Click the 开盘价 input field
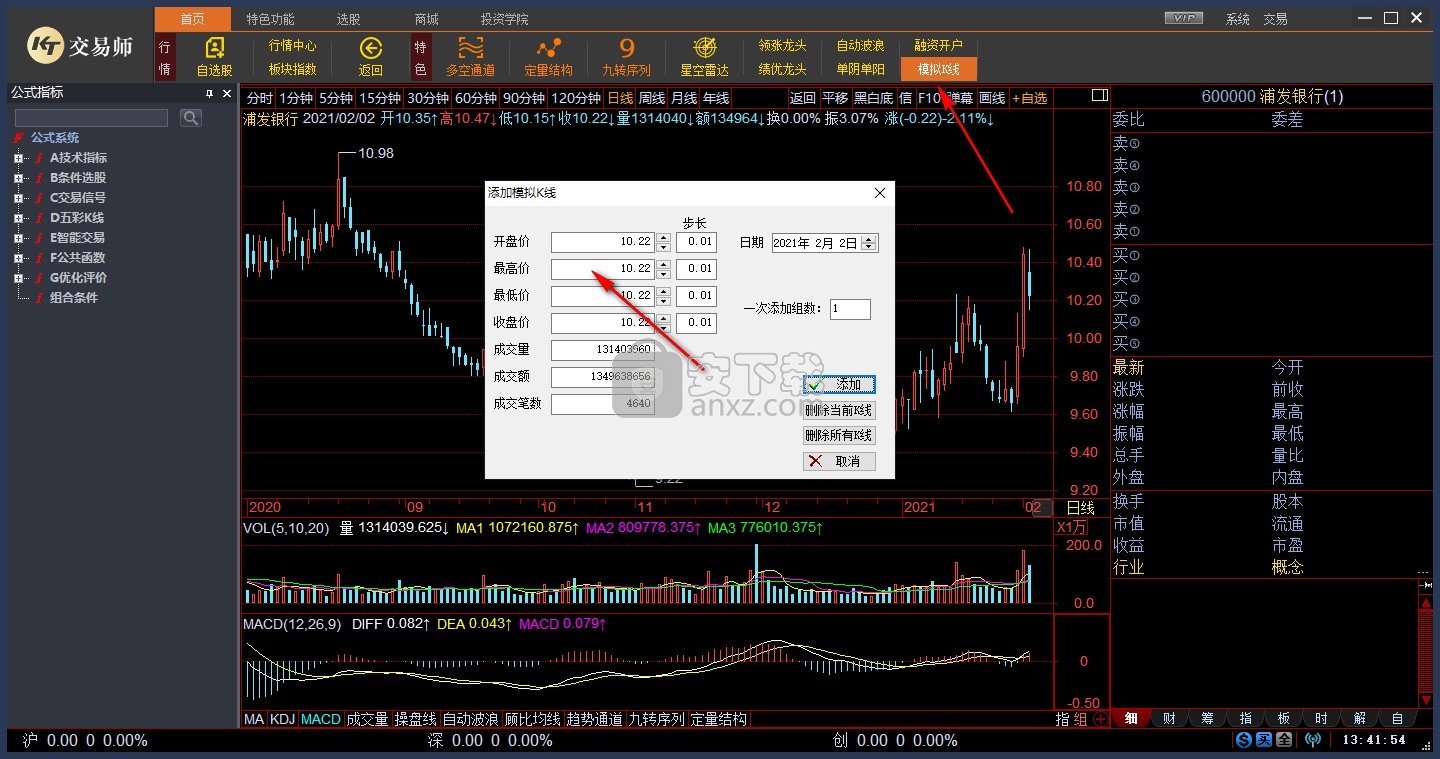1440x759 pixels. 603,242
